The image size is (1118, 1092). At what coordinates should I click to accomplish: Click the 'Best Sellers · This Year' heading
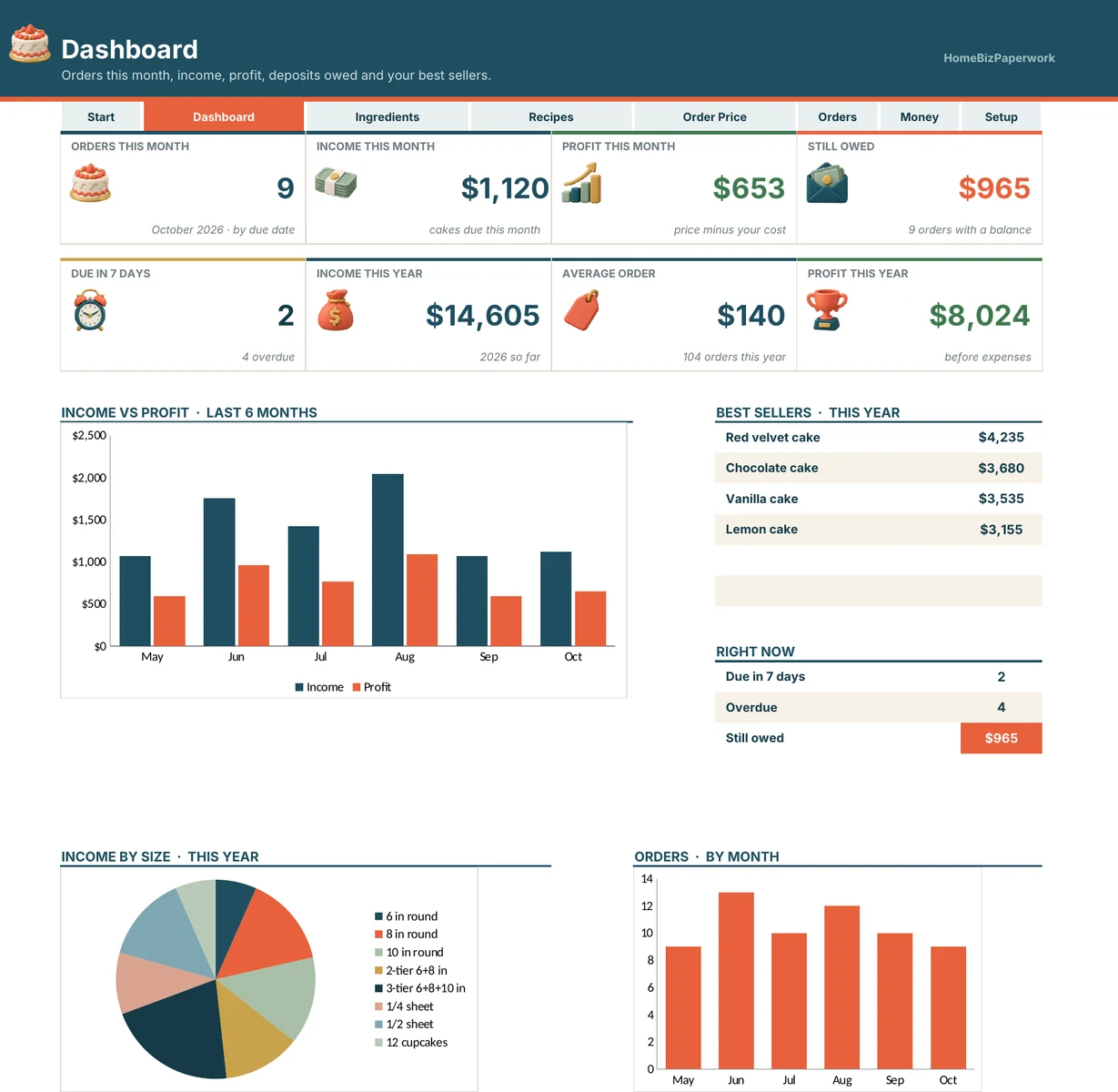808,412
